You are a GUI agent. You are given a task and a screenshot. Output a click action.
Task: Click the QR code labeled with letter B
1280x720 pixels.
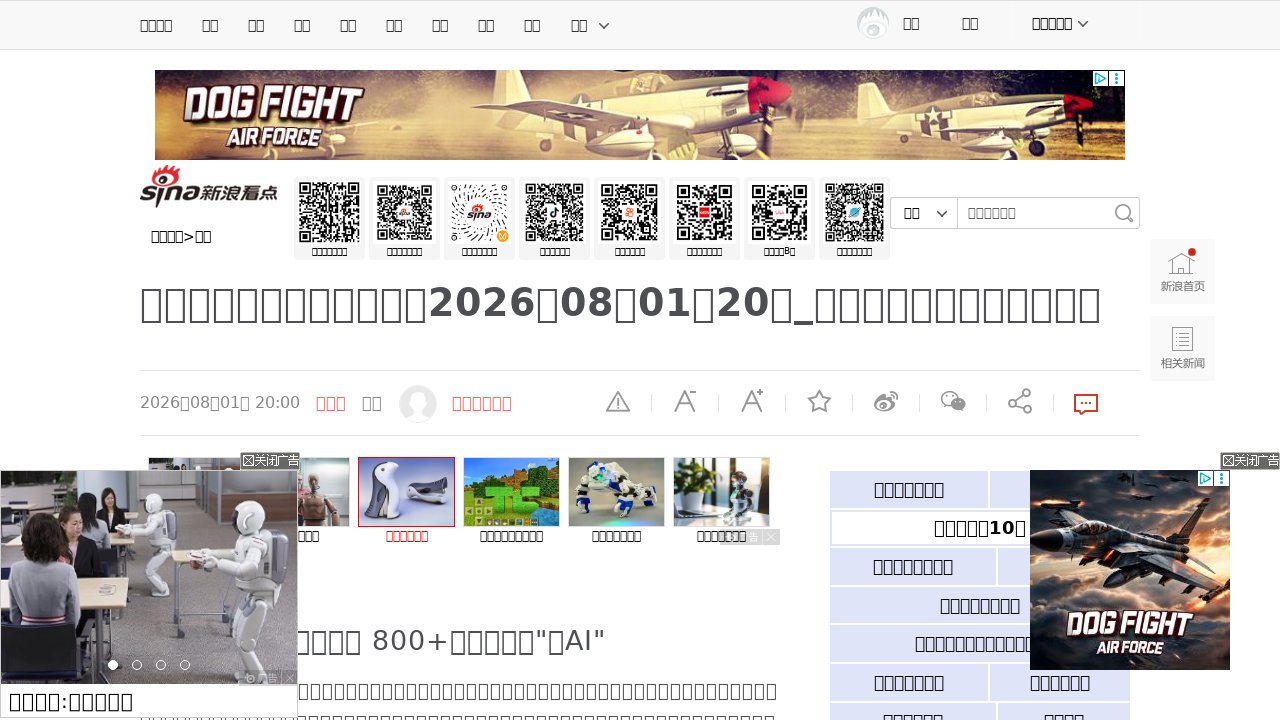pos(780,212)
